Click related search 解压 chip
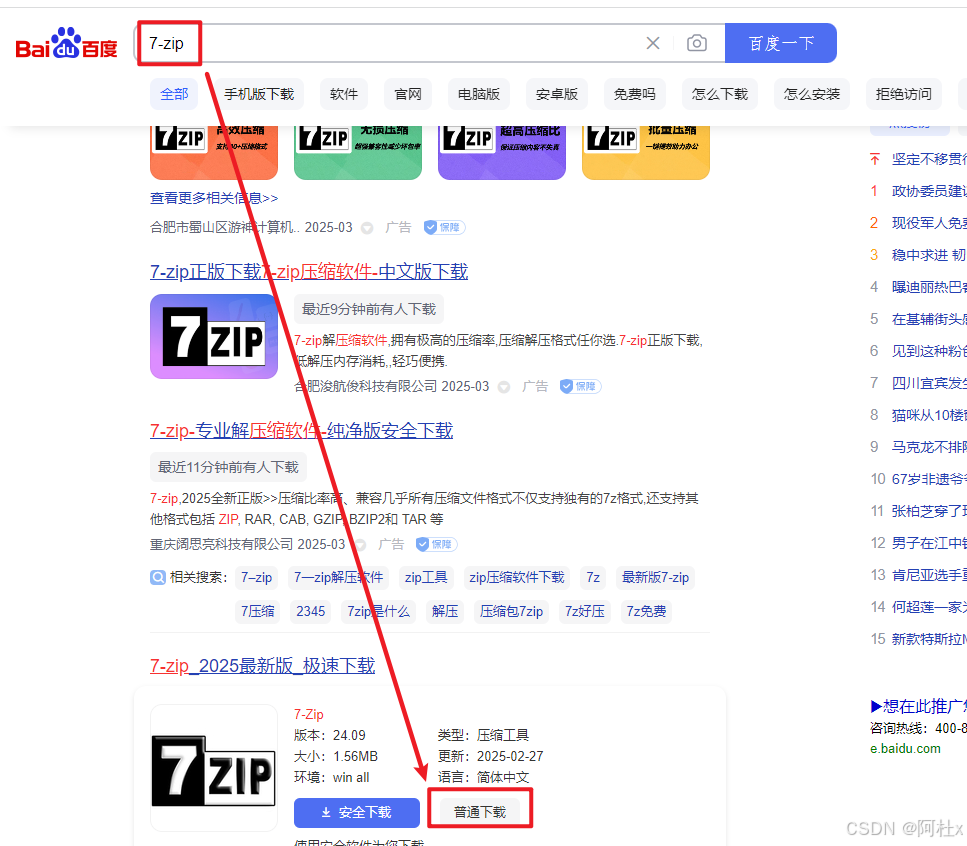Viewport: 967px width, 846px height. 445,612
